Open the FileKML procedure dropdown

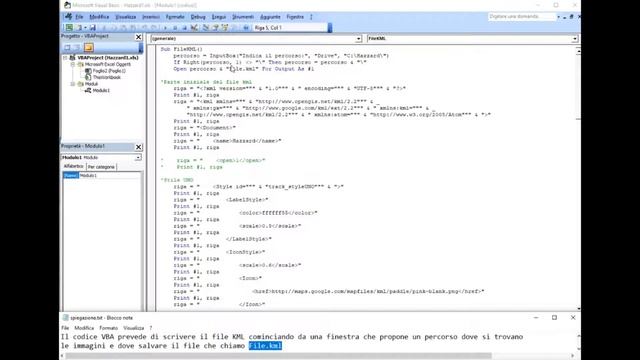pos(575,39)
